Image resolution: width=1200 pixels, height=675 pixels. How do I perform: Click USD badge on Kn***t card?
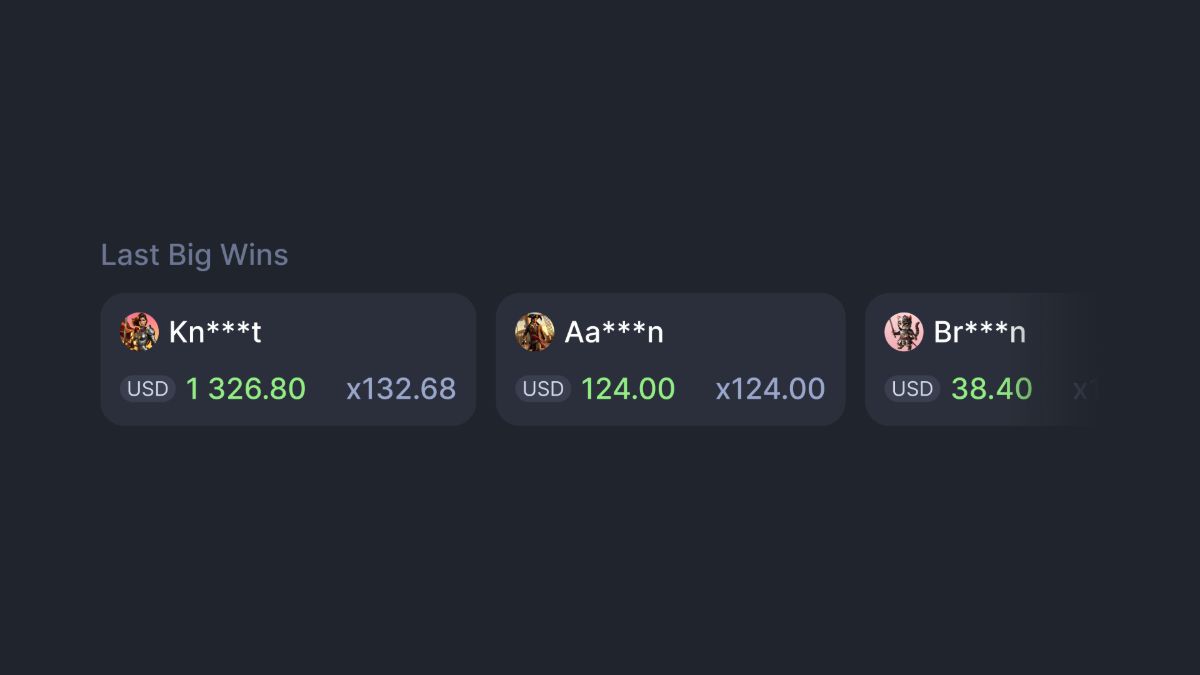(148, 389)
